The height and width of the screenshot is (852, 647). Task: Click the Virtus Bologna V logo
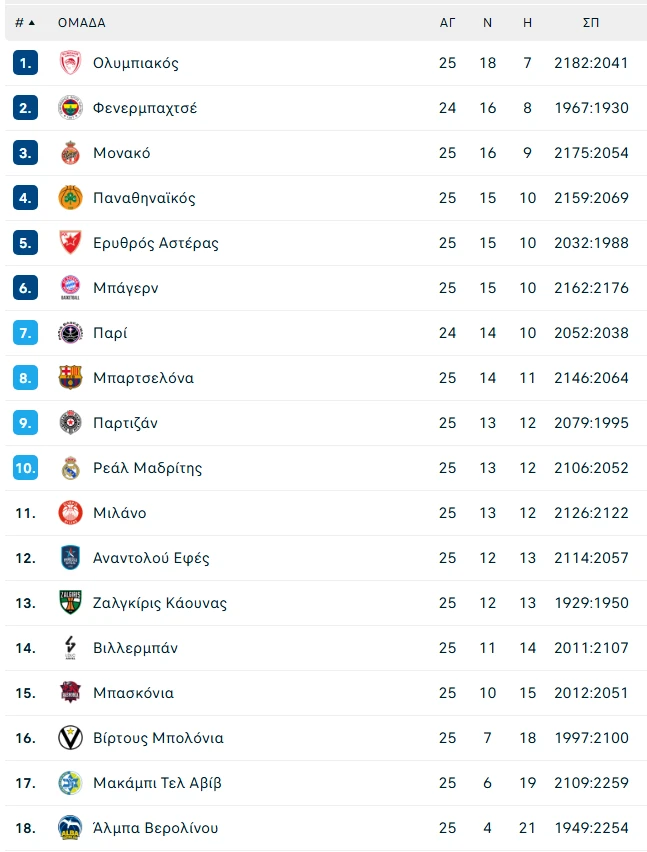click(x=69, y=738)
